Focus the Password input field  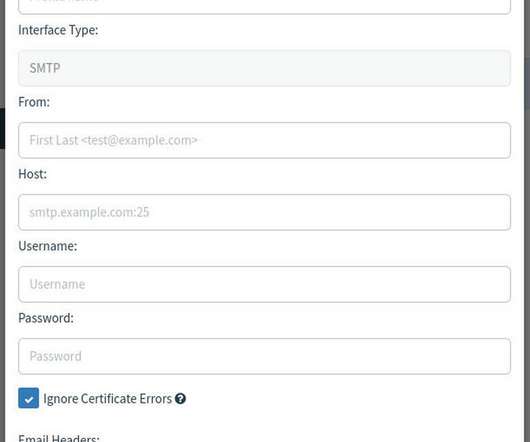point(264,356)
